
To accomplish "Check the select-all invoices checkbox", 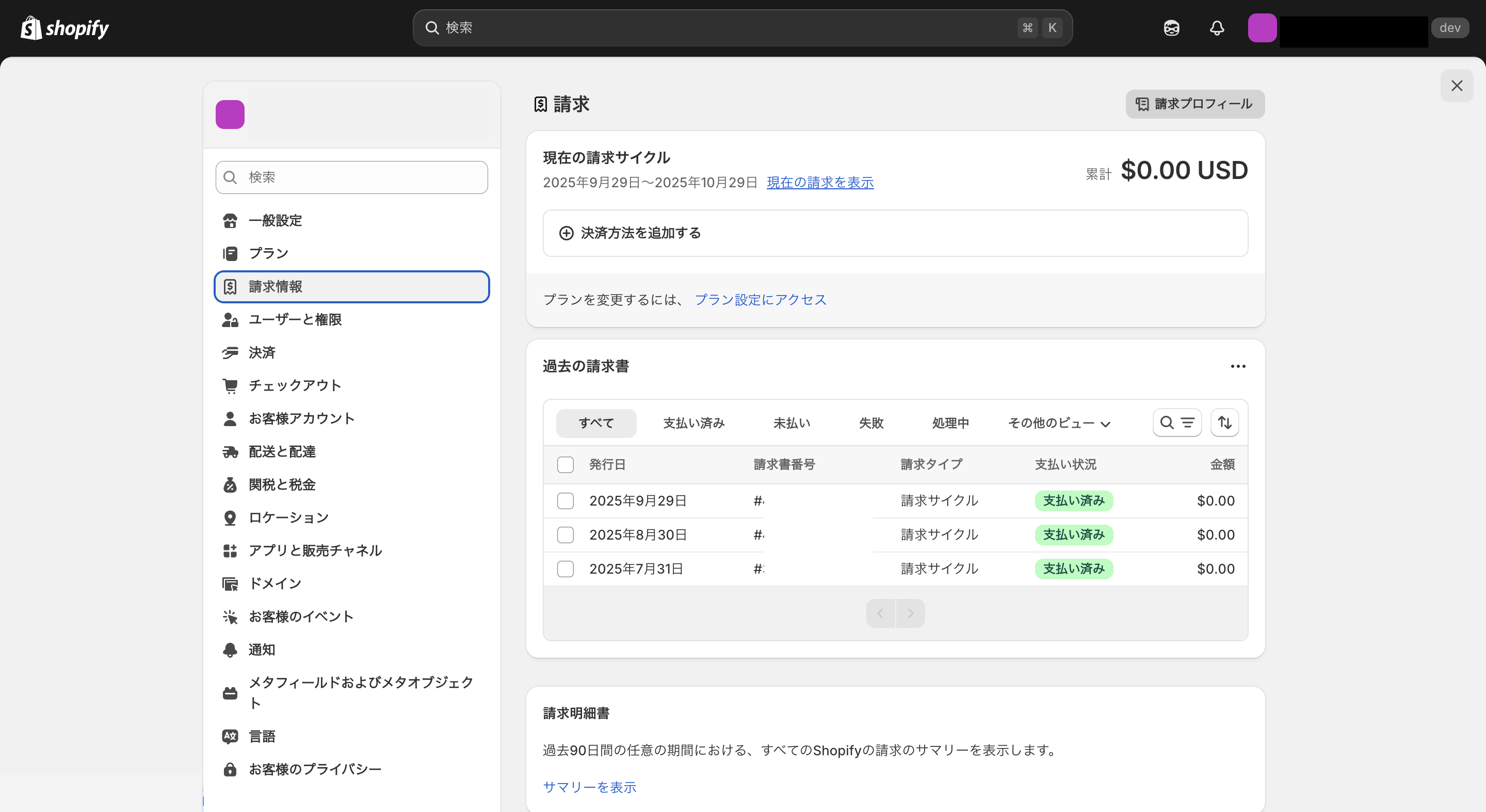I will (x=566, y=464).
